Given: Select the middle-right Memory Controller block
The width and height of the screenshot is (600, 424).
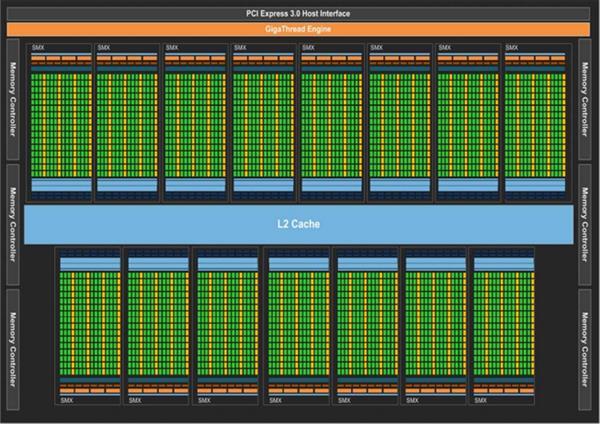Looking at the screenshot, I should click(585, 223).
